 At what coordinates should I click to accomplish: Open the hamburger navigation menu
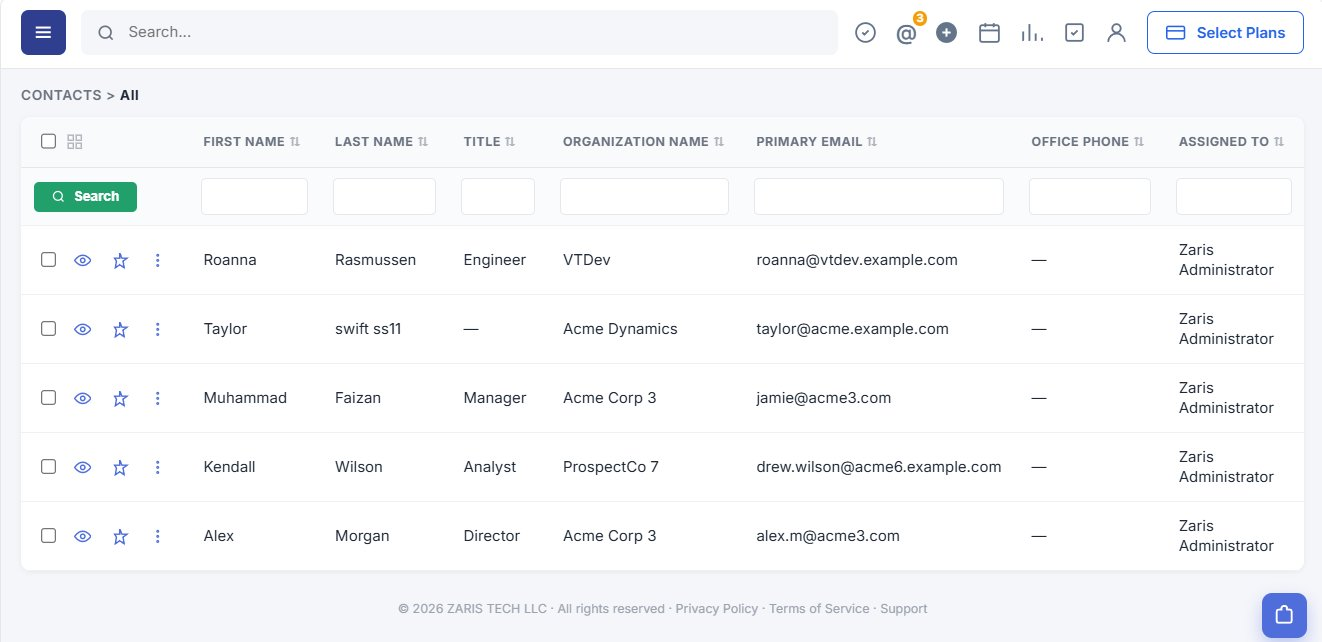click(x=43, y=32)
